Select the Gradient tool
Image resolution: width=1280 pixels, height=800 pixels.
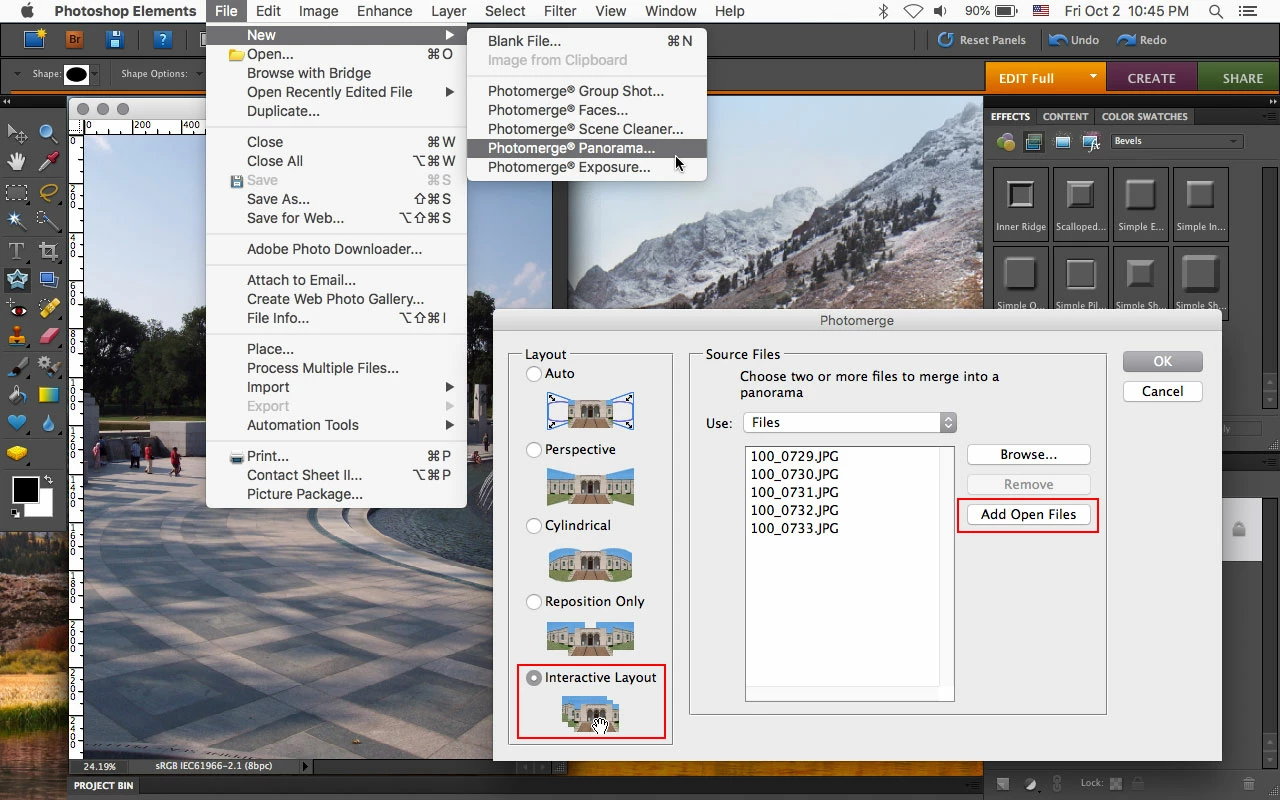pos(48,395)
